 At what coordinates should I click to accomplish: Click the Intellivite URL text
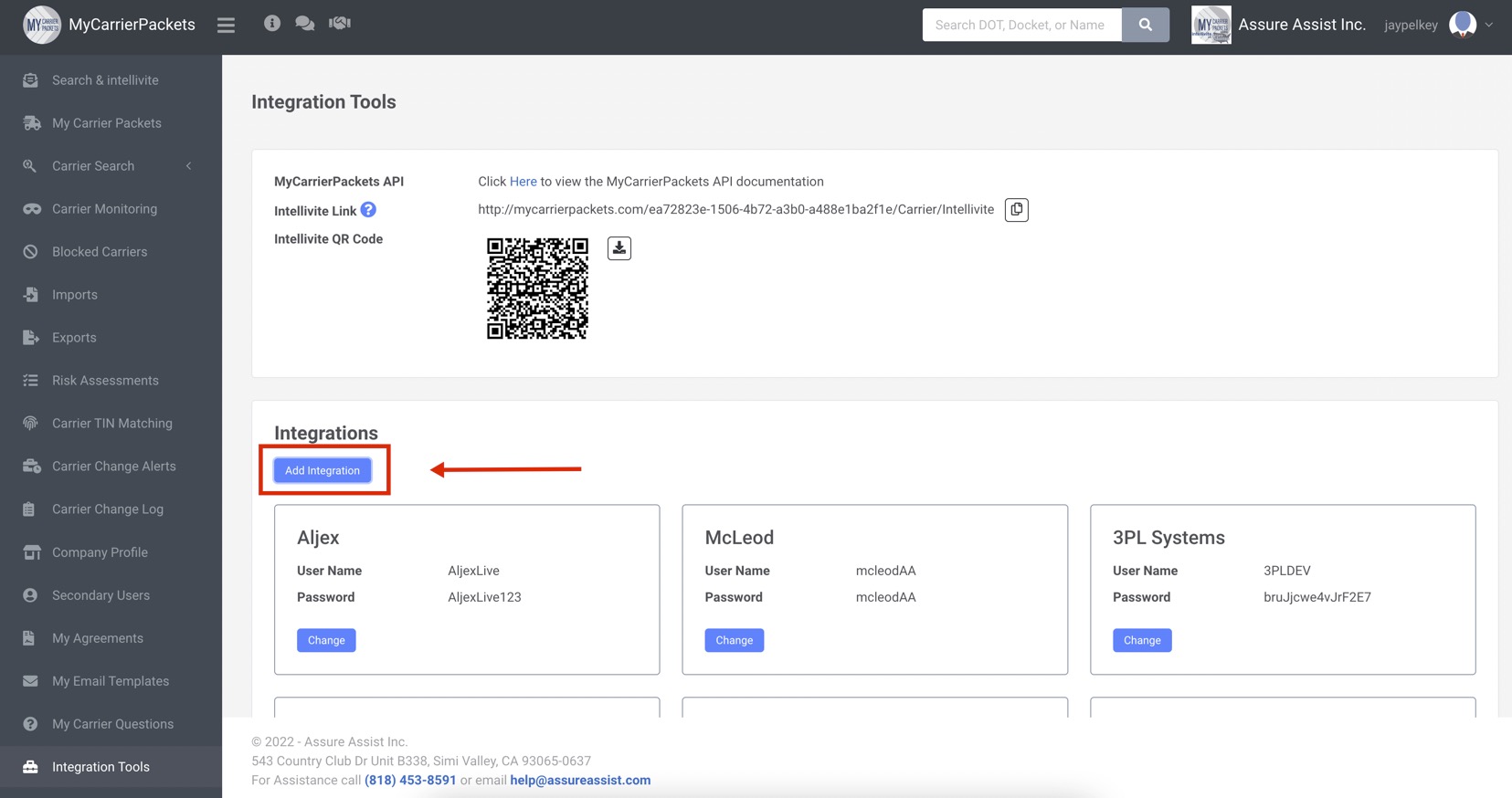pos(735,210)
